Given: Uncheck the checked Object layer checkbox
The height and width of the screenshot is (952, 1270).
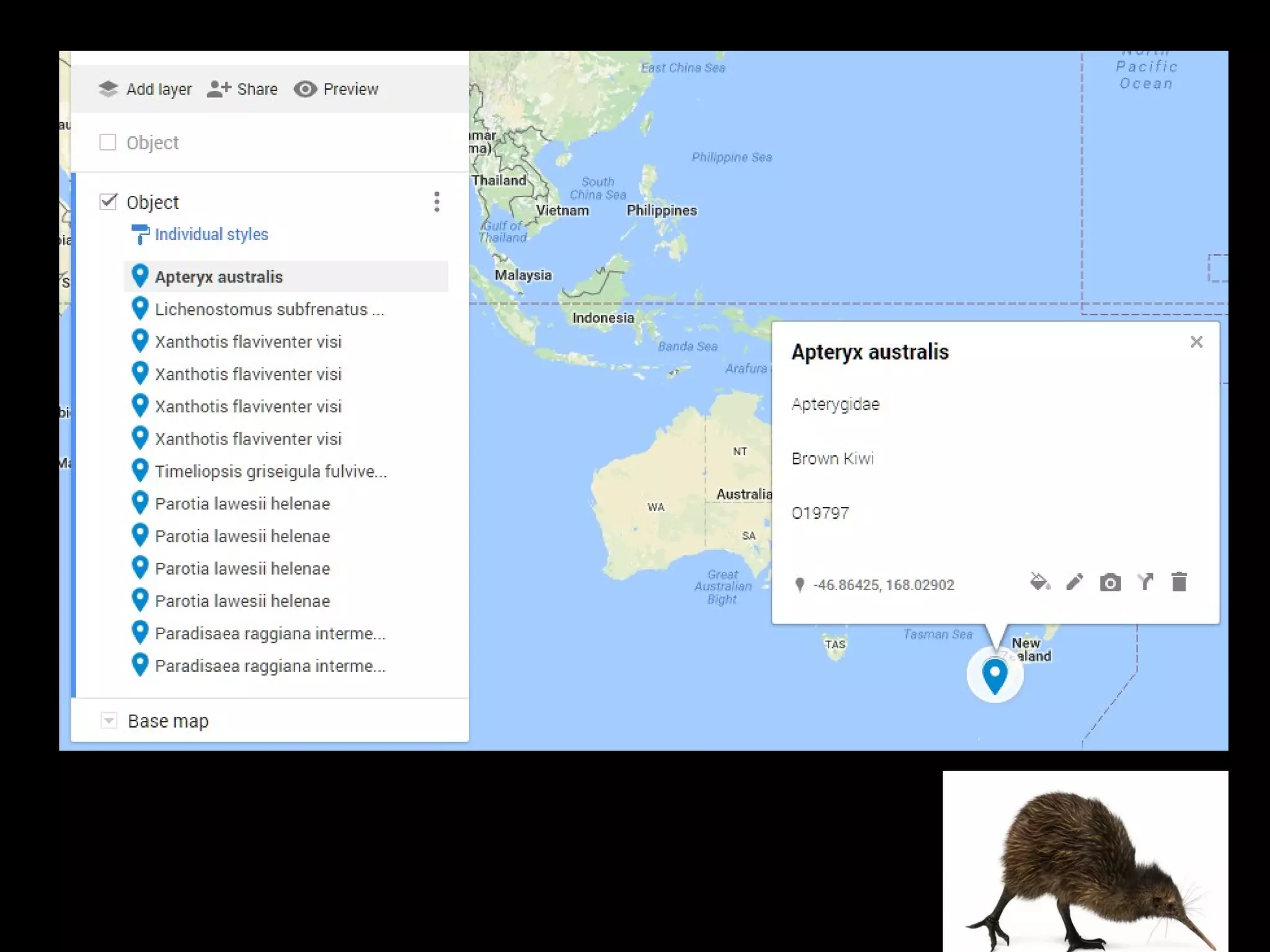Looking at the screenshot, I should coord(108,202).
